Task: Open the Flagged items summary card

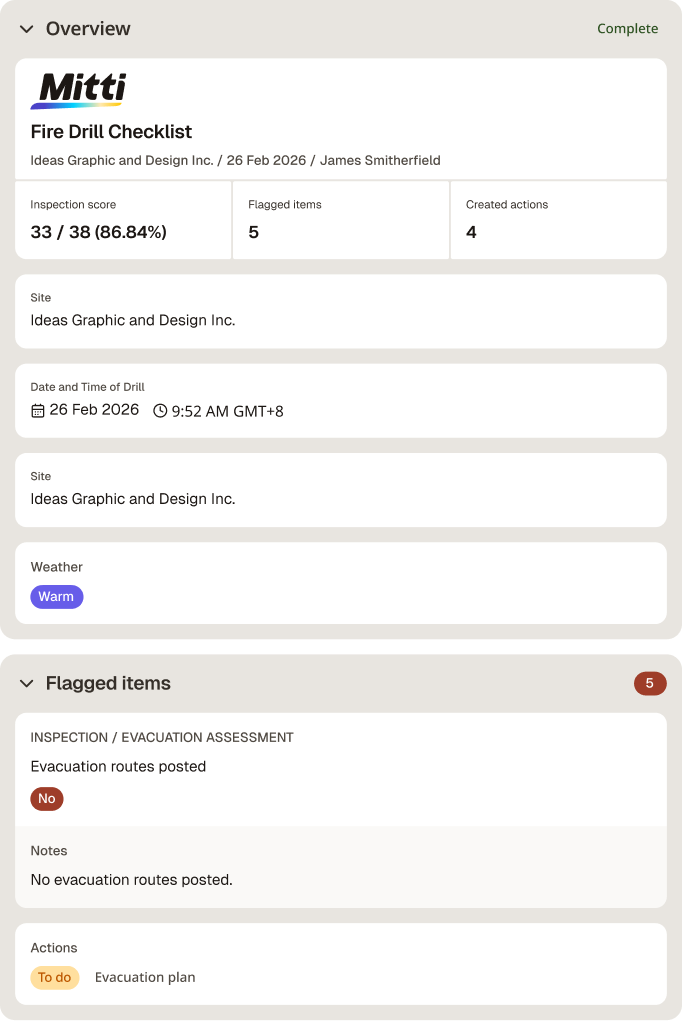Action: pos(341,220)
